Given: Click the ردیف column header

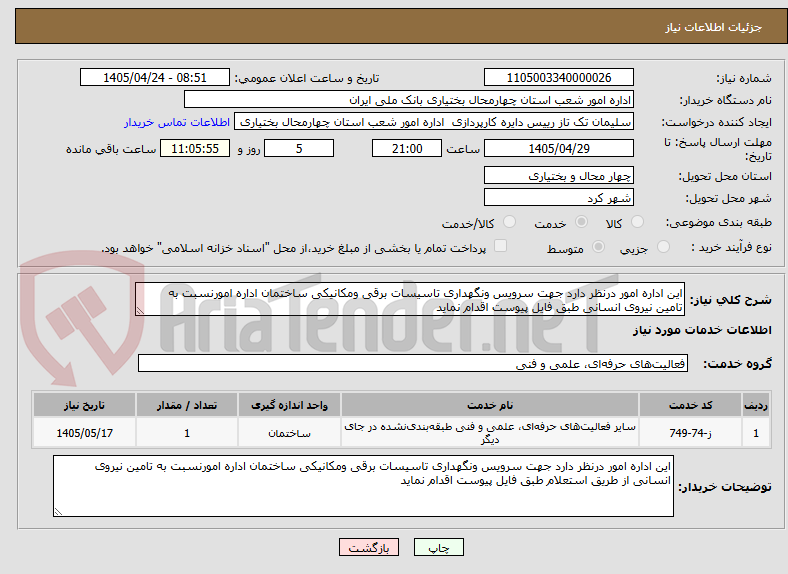Looking at the screenshot, I should pos(756,405).
